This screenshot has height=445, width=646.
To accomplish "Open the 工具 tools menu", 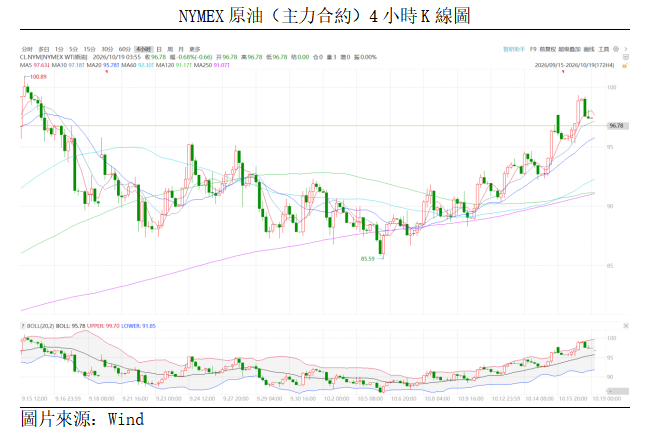I will (x=604, y=49).
